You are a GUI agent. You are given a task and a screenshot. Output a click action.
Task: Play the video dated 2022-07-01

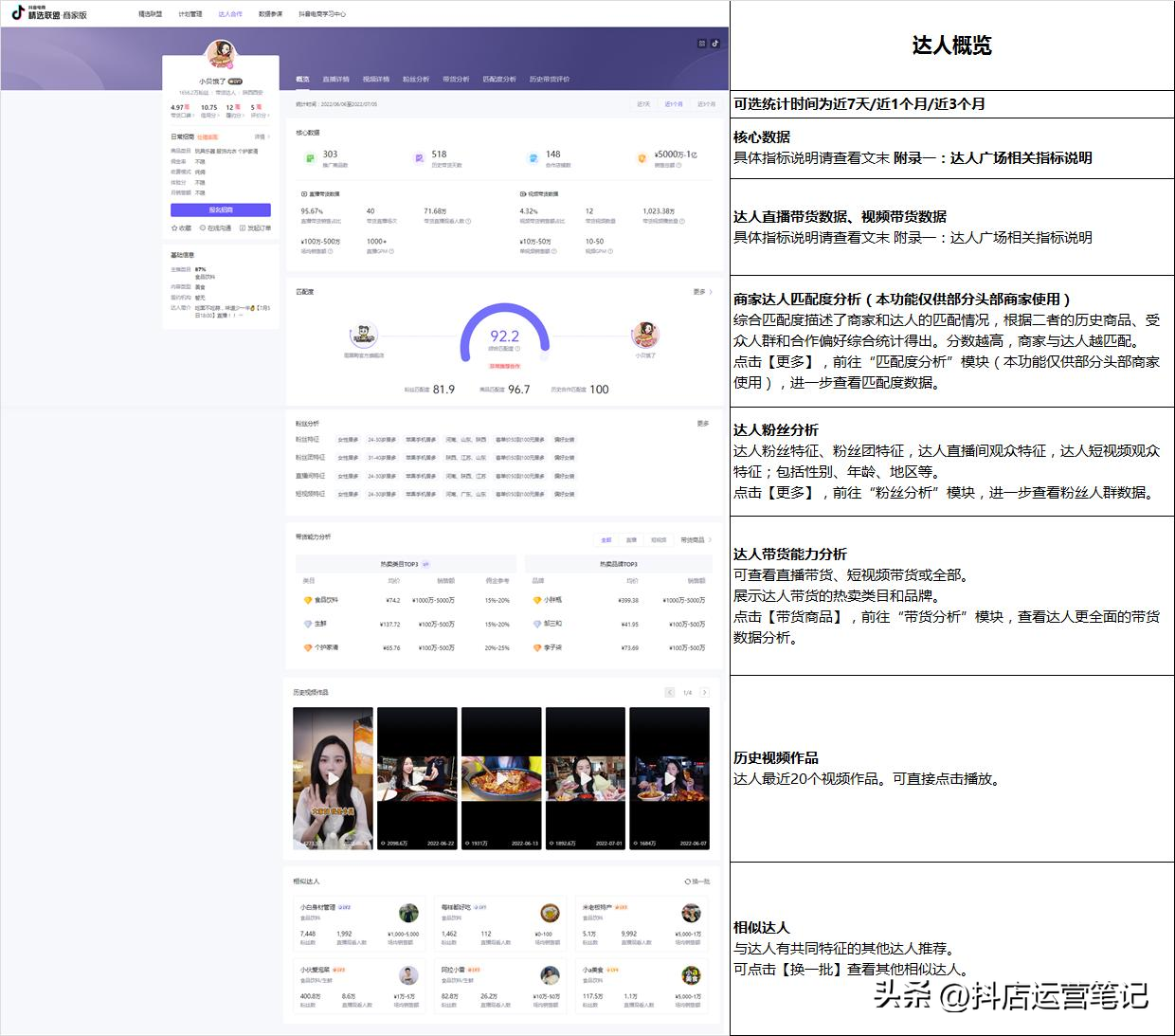(x=585, y=778)
